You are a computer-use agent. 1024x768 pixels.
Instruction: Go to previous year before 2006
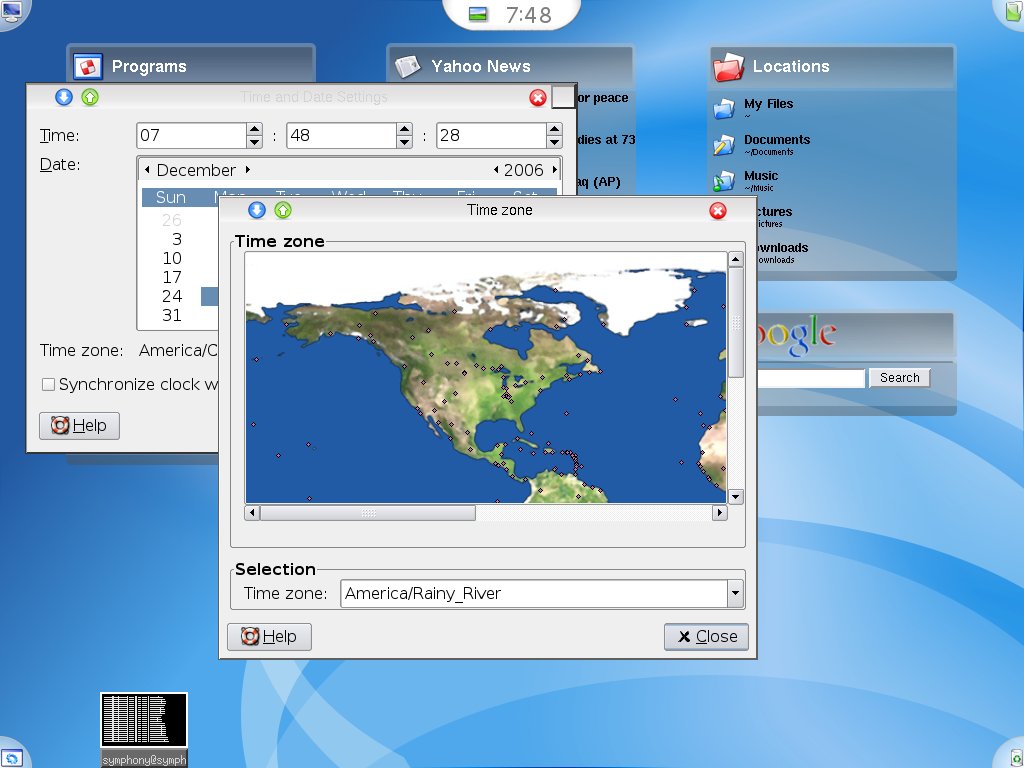[x=496, y=170]
